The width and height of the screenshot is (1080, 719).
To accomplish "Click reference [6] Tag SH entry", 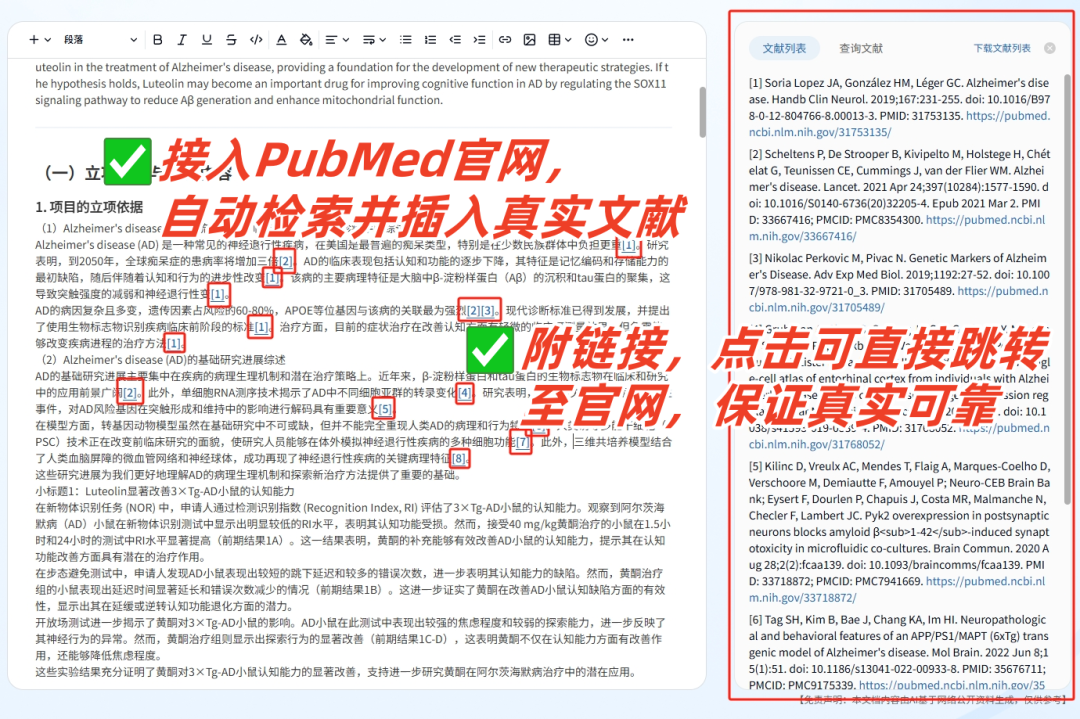I will pyautogui.click(x=900, y=652).
